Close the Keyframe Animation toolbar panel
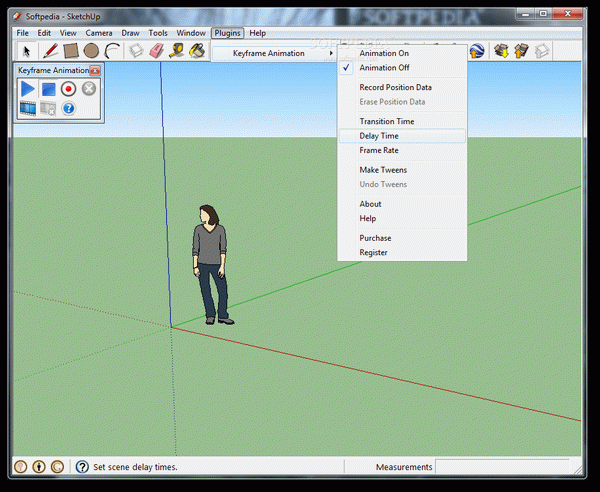This screenshot has height=492, width=600. (x=95, y=70)
